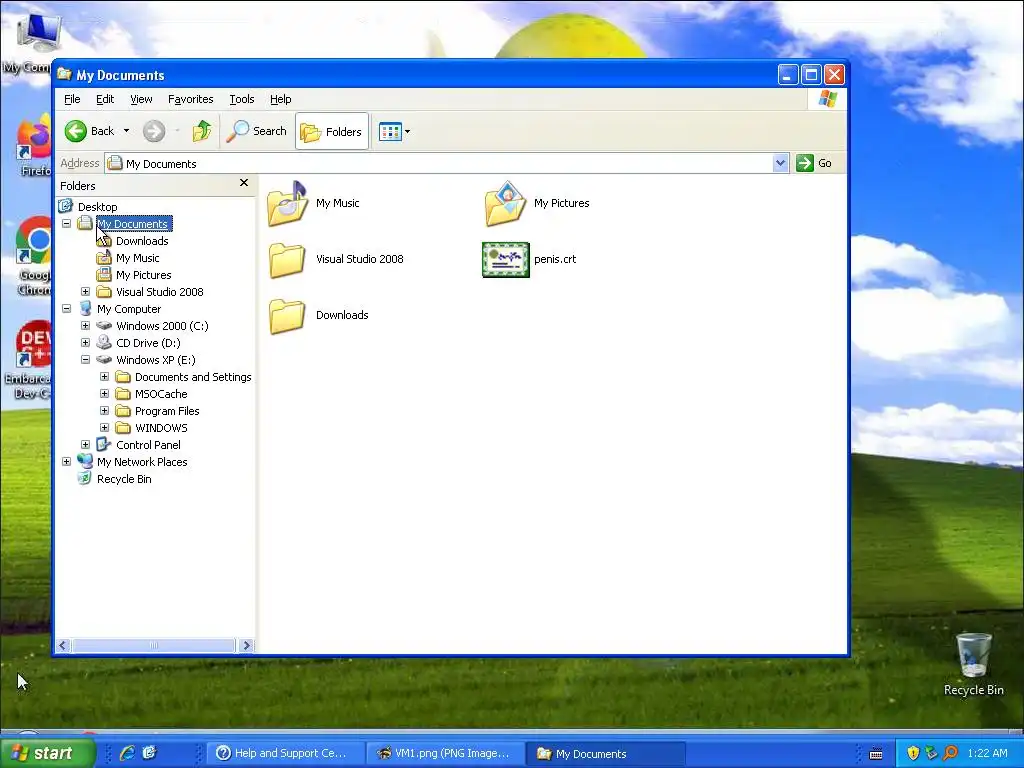Select the CD Drive (D:) icon
This screenshot has width=1024, height=768.
[x=104, y=342]
